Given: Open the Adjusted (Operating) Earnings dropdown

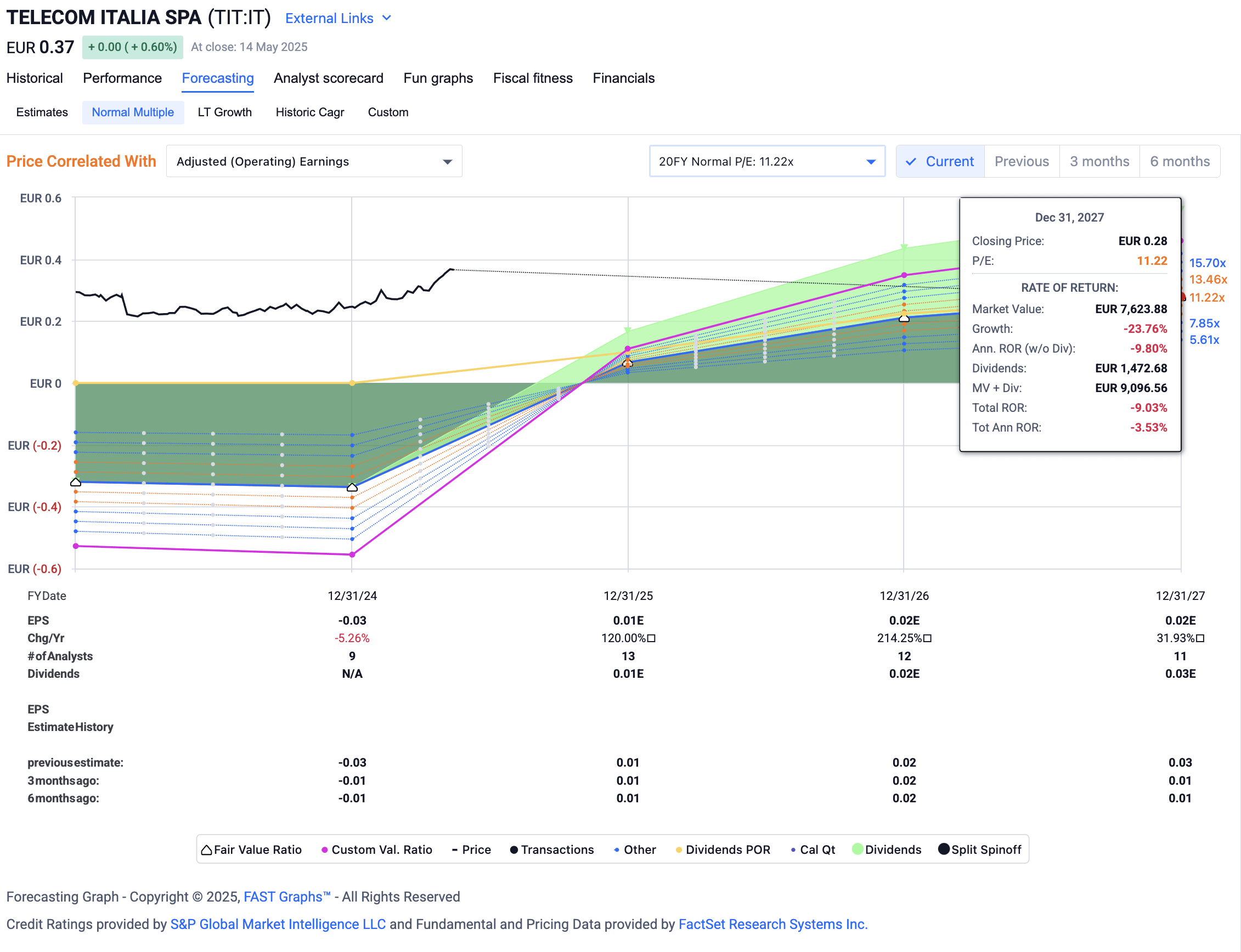Looking at the screenshot, I should [x=314, y=161].
